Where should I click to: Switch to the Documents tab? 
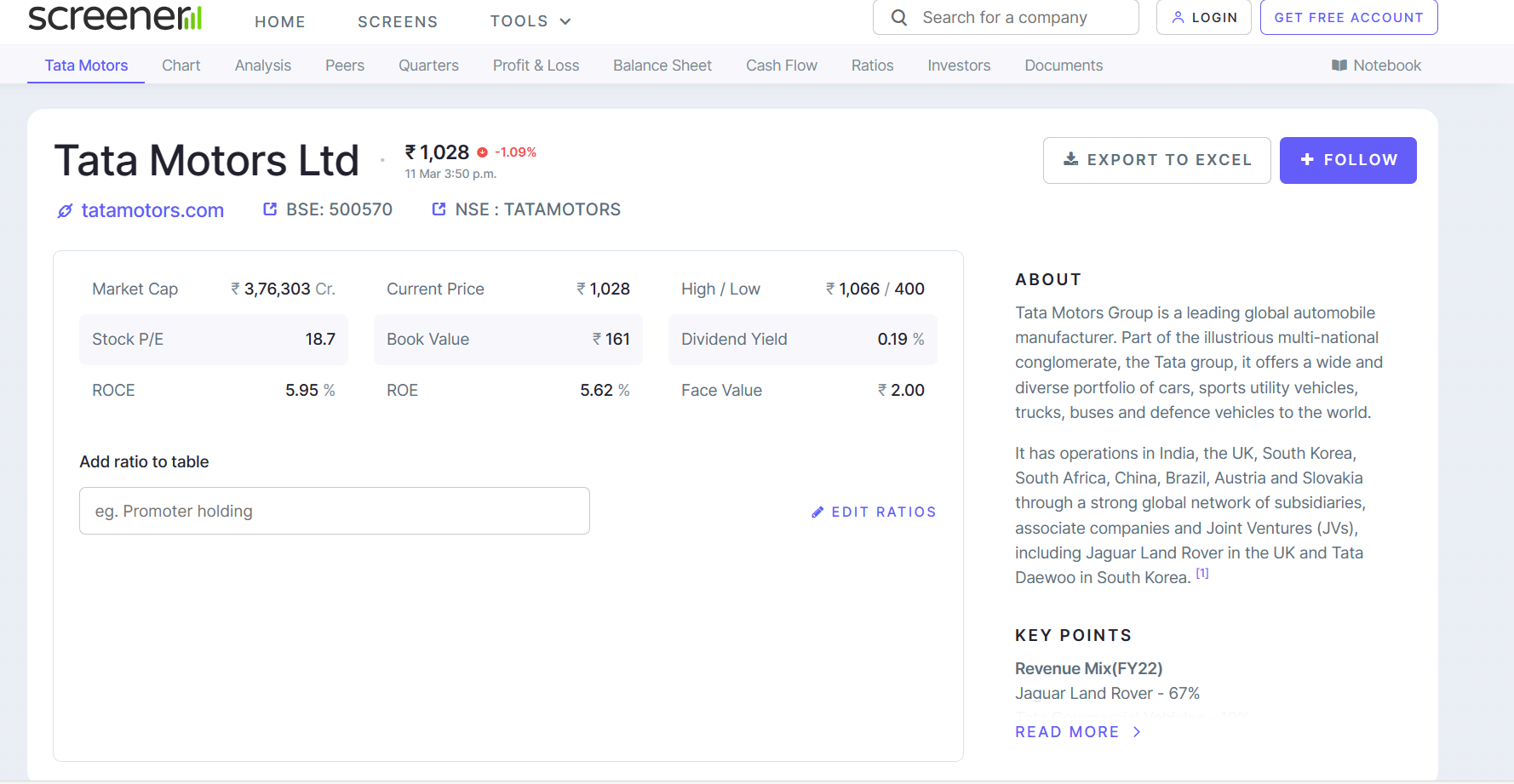pos(1064,66)
